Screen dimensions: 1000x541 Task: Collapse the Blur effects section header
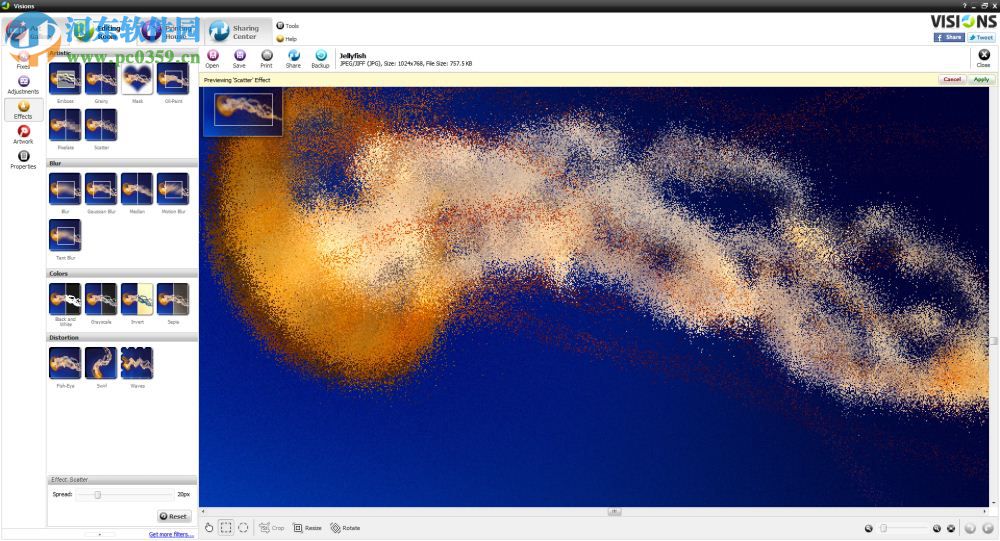click(122, 163)
